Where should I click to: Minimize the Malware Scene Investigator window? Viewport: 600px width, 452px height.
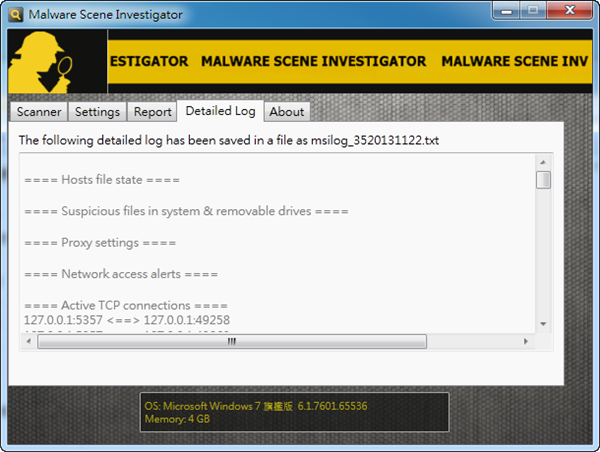click(x=506, y=10)
